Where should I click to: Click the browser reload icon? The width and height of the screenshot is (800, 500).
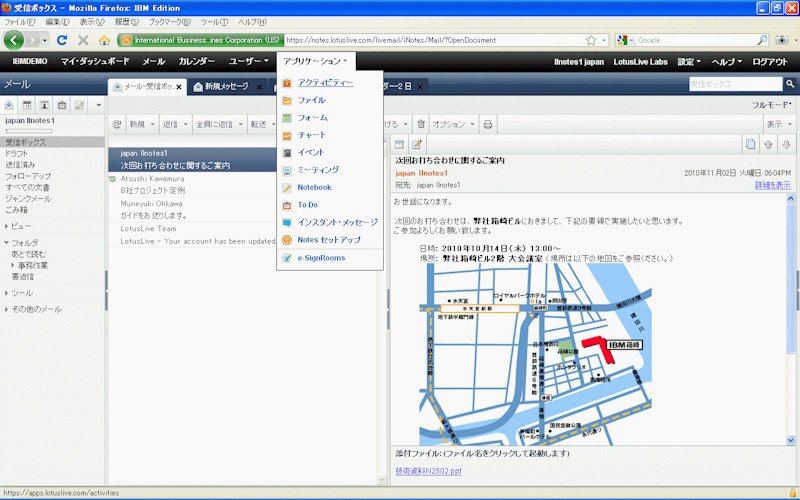coord(62,40)
